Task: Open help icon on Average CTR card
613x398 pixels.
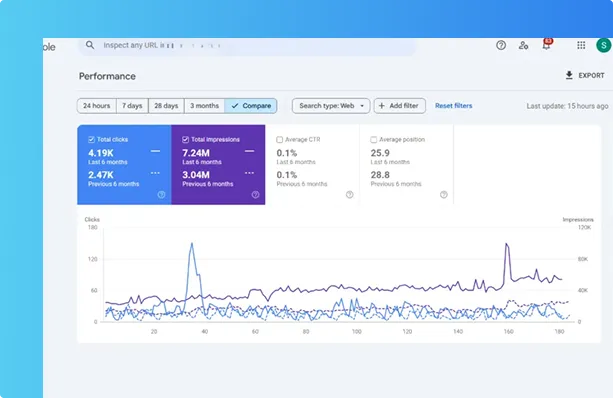Action: (350, 194)
